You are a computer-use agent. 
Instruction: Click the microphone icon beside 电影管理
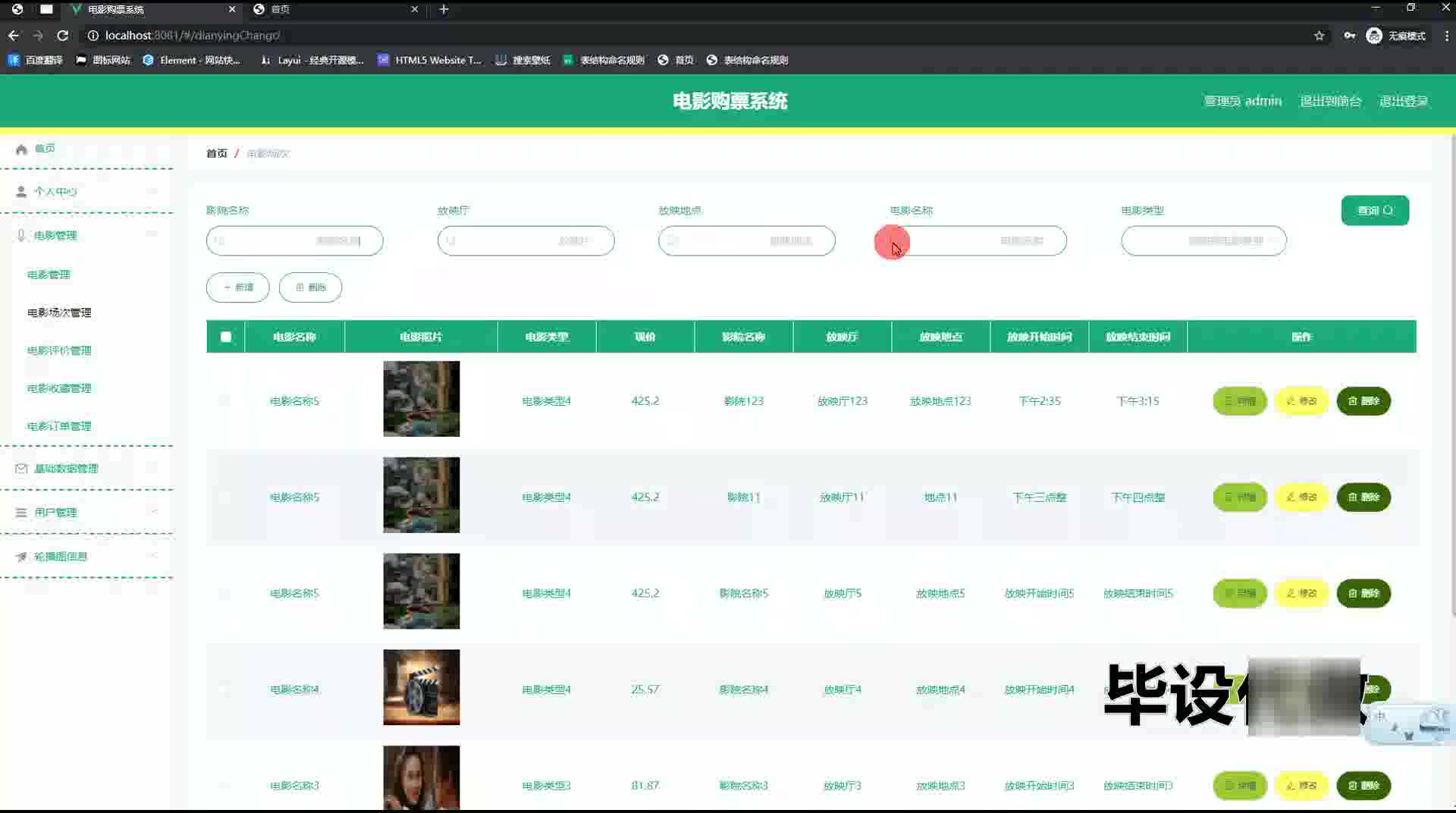21,236
